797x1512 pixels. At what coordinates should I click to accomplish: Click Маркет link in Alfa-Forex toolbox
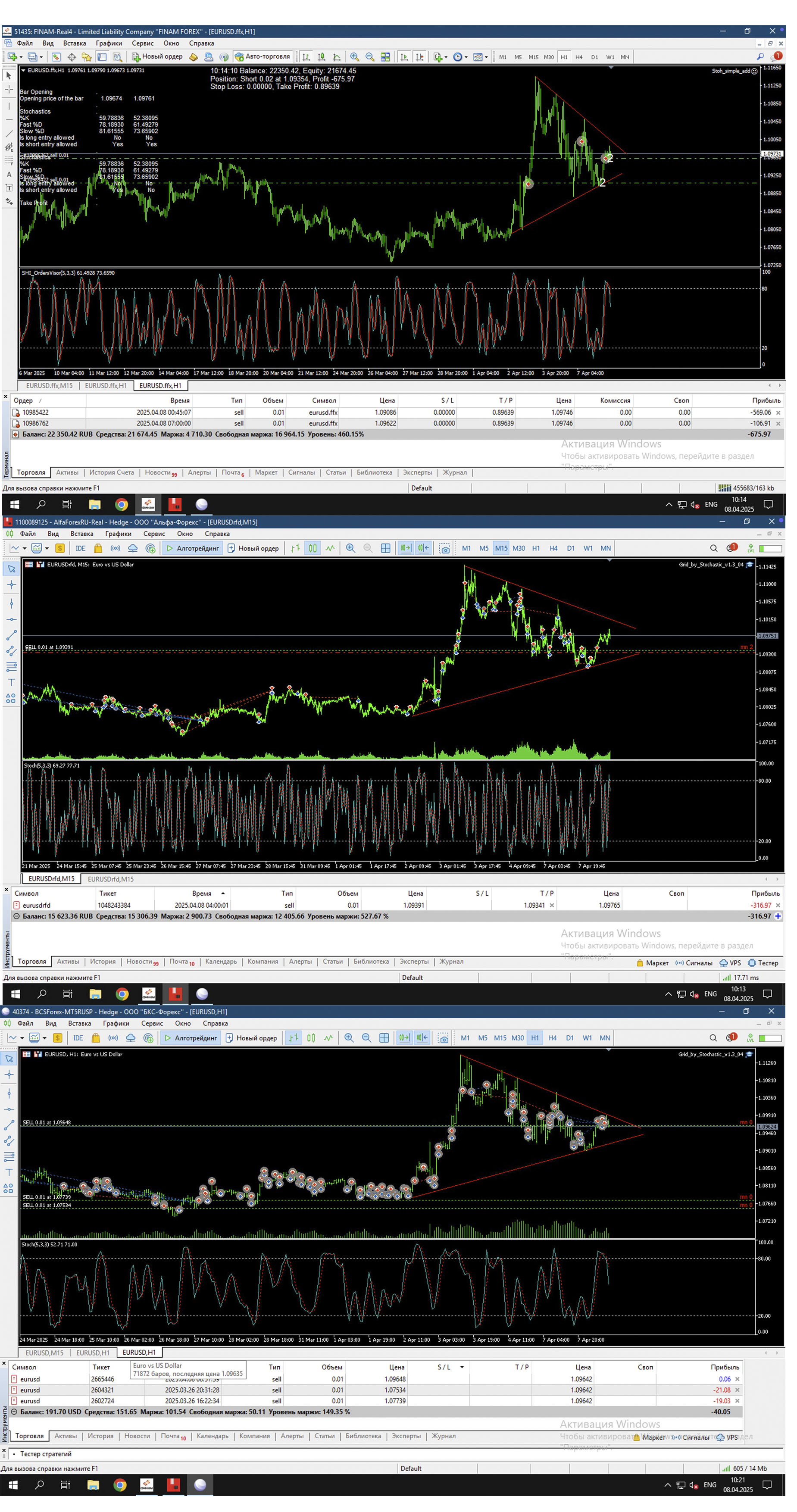[653, 964]
